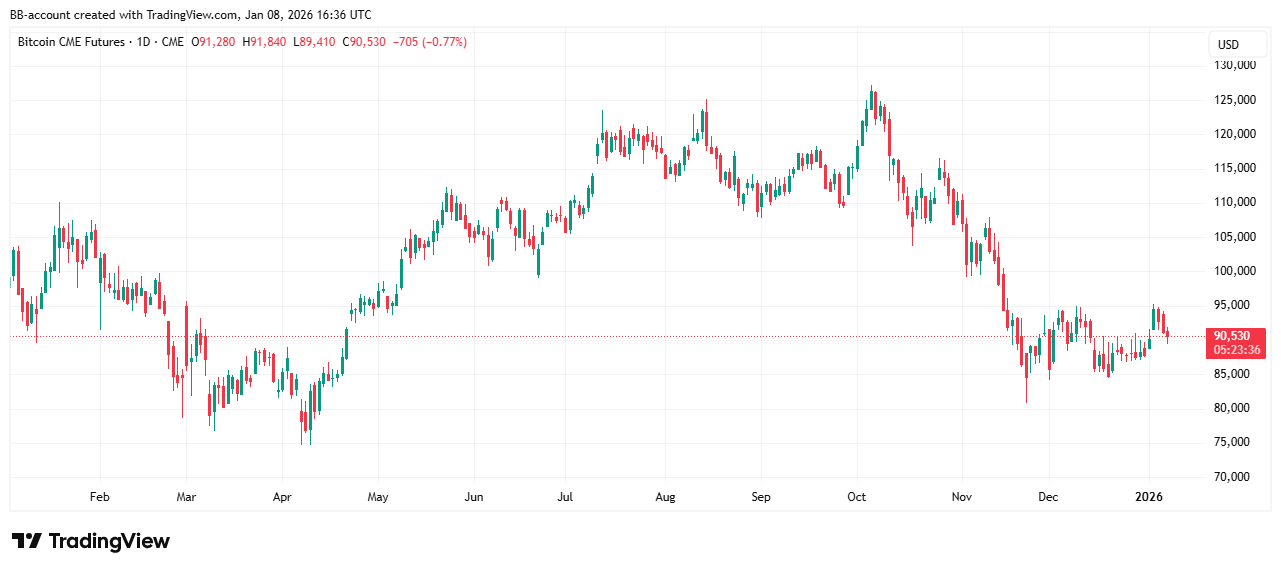Click the −705 (−0.77%) change value
This screenshot has width=1281, height=571.
430,42
